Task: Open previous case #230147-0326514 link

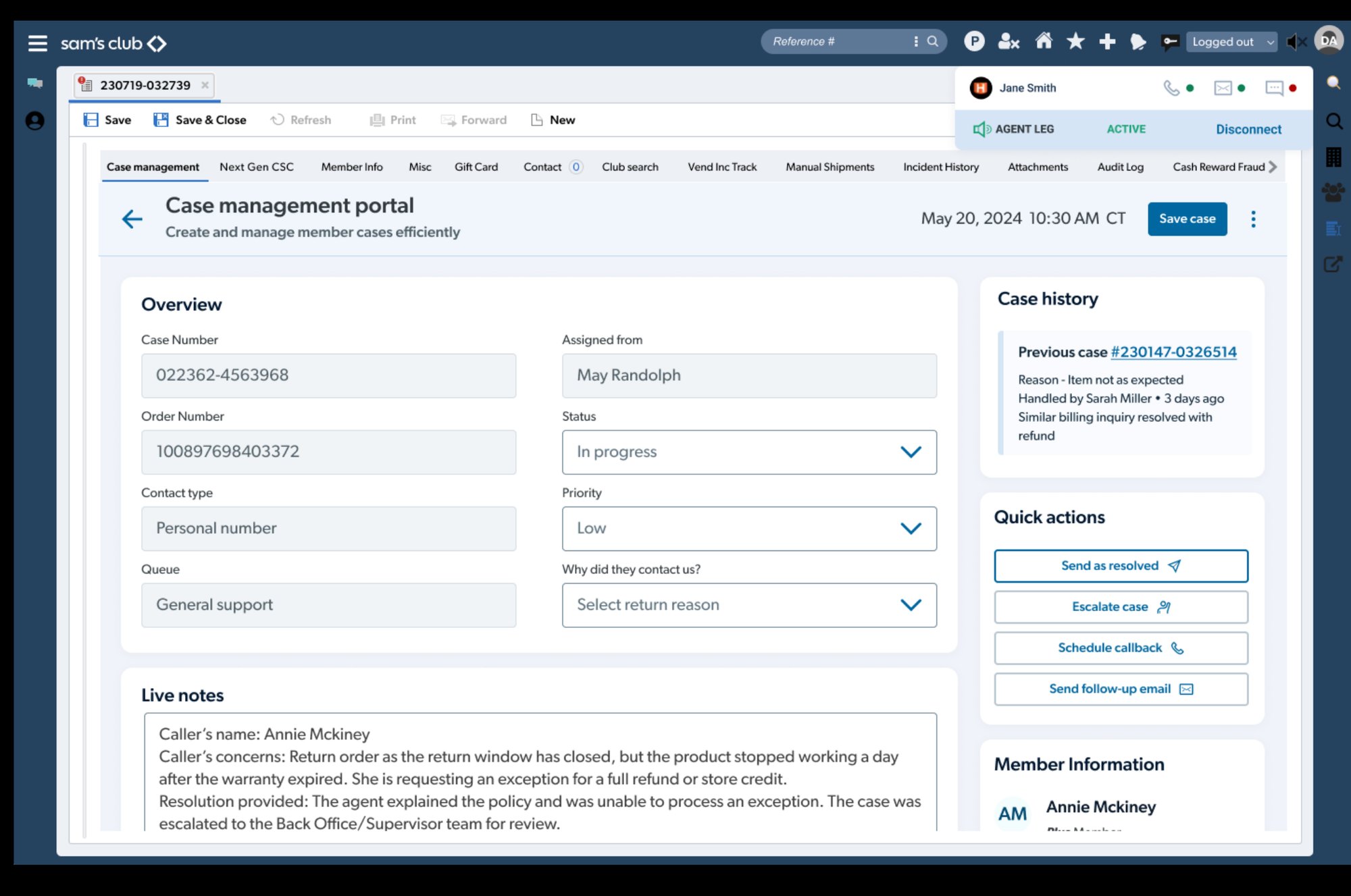Action: pos(1173,352)
